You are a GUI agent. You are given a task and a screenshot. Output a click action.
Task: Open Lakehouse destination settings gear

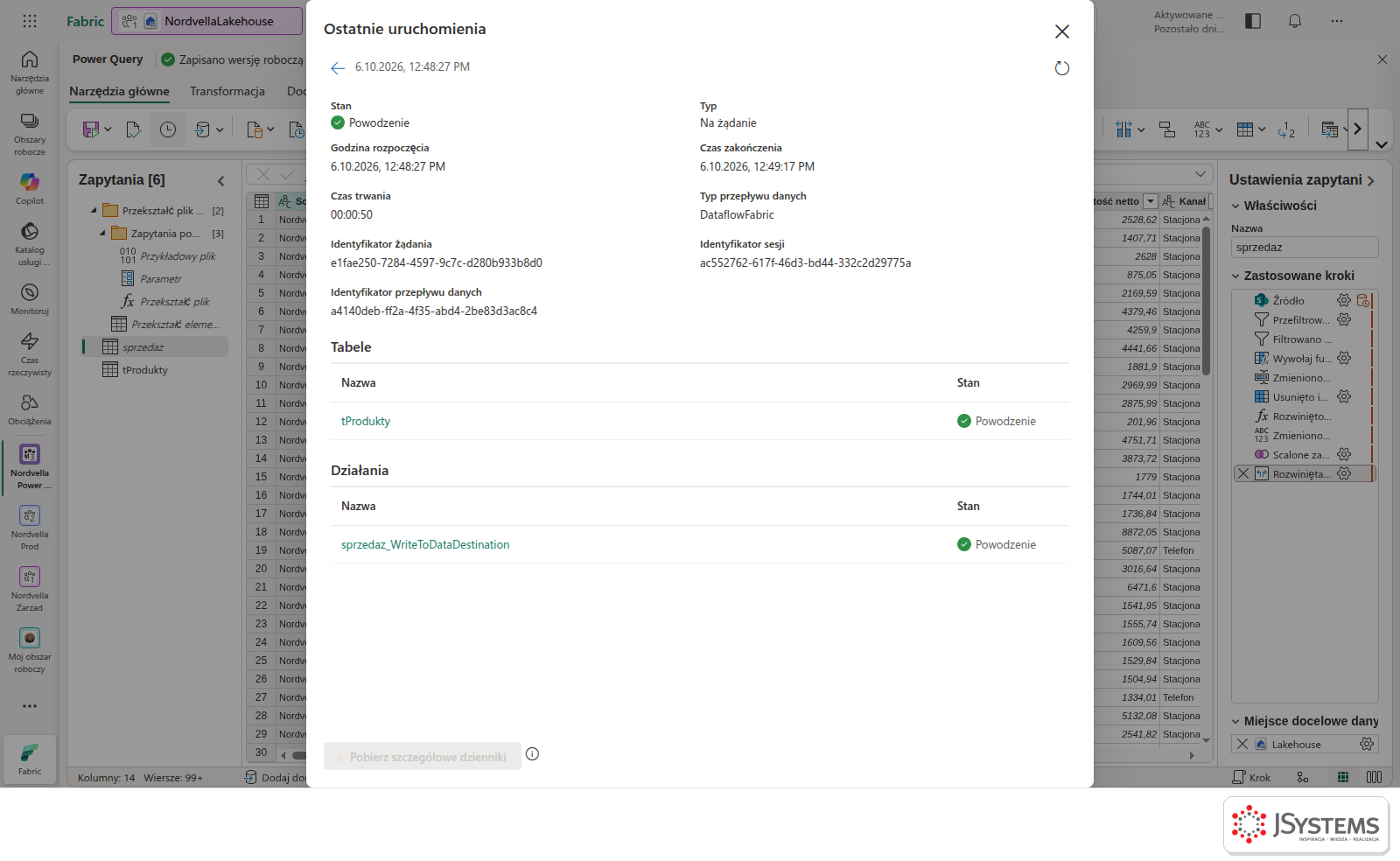click(x=1367, y=745)
